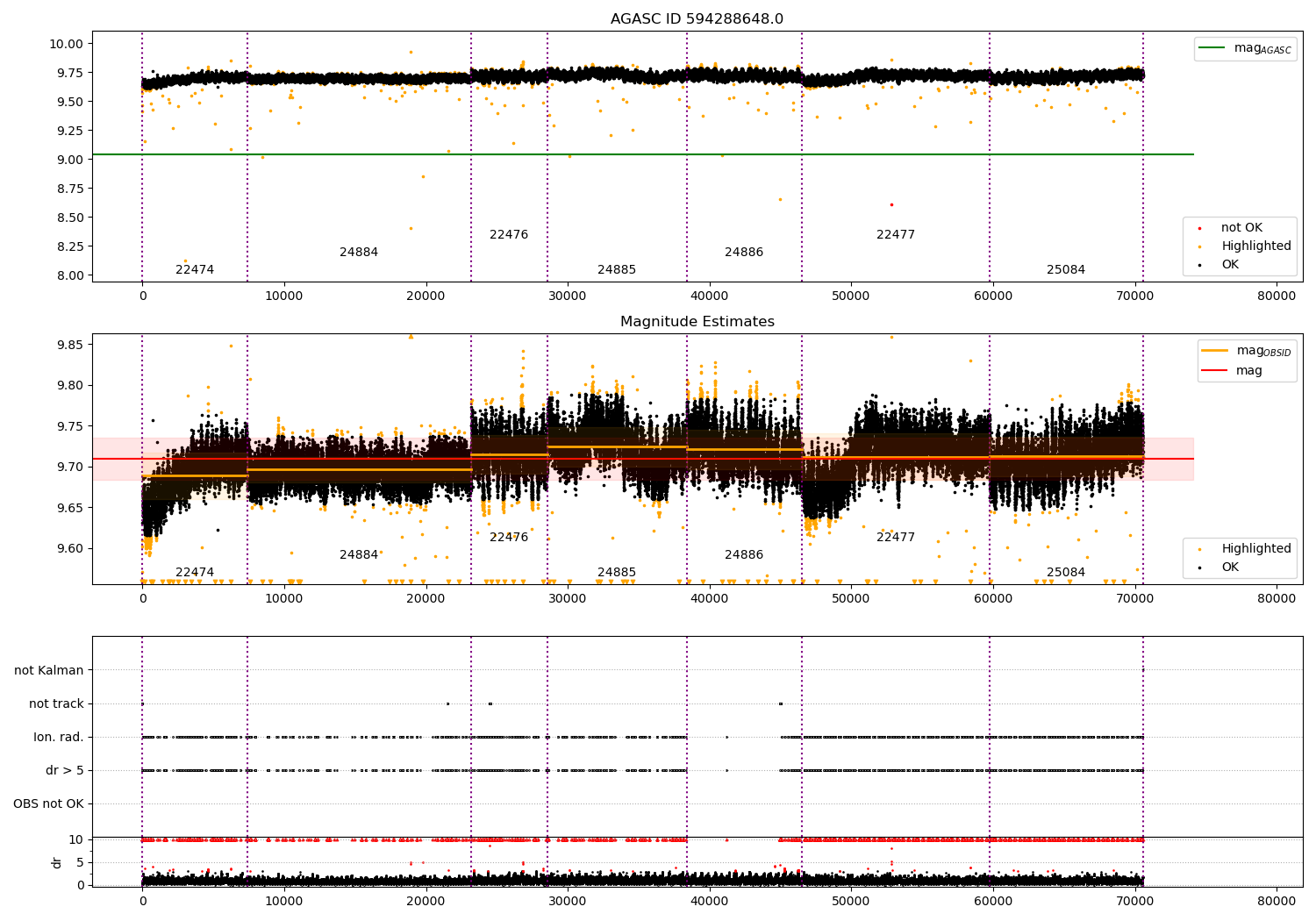Click obsid label 22477 in AGASC ID plot
Screen dimensions: 1316x921
click(x=896, y=235)
